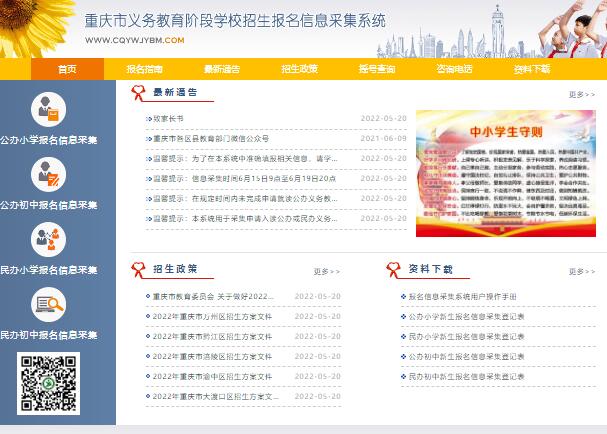The width and height of the screenshot is (607, 434).
Task: Open 民办初中报名信息采集 search icon
Action: [48, 305]
